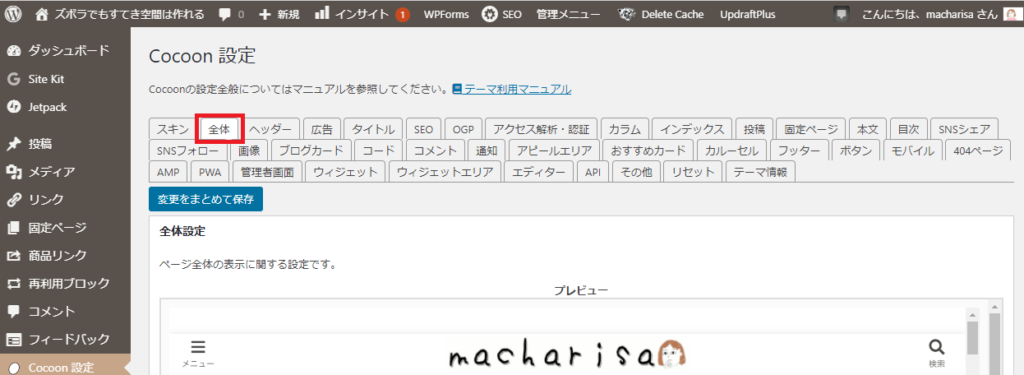Open the 404ページ tab
The width and height of the screenshot is (1024, 375).
(x=978, y=150)
